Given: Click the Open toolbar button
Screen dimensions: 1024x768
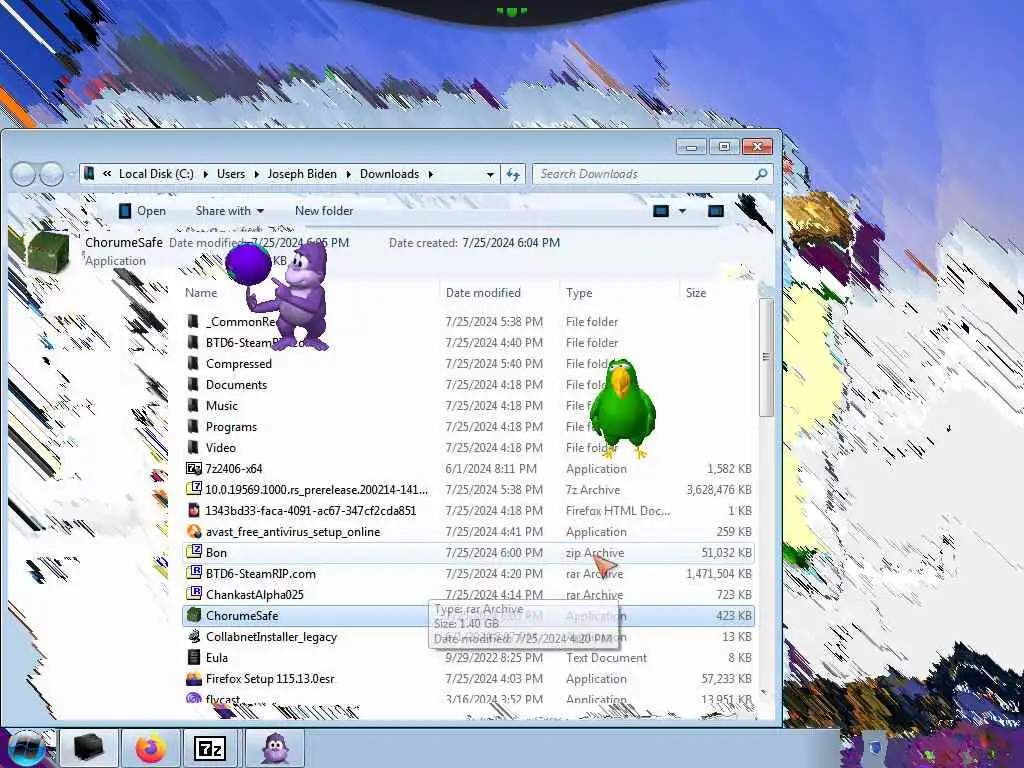Looking at the screenshot, I should [142, 211].
